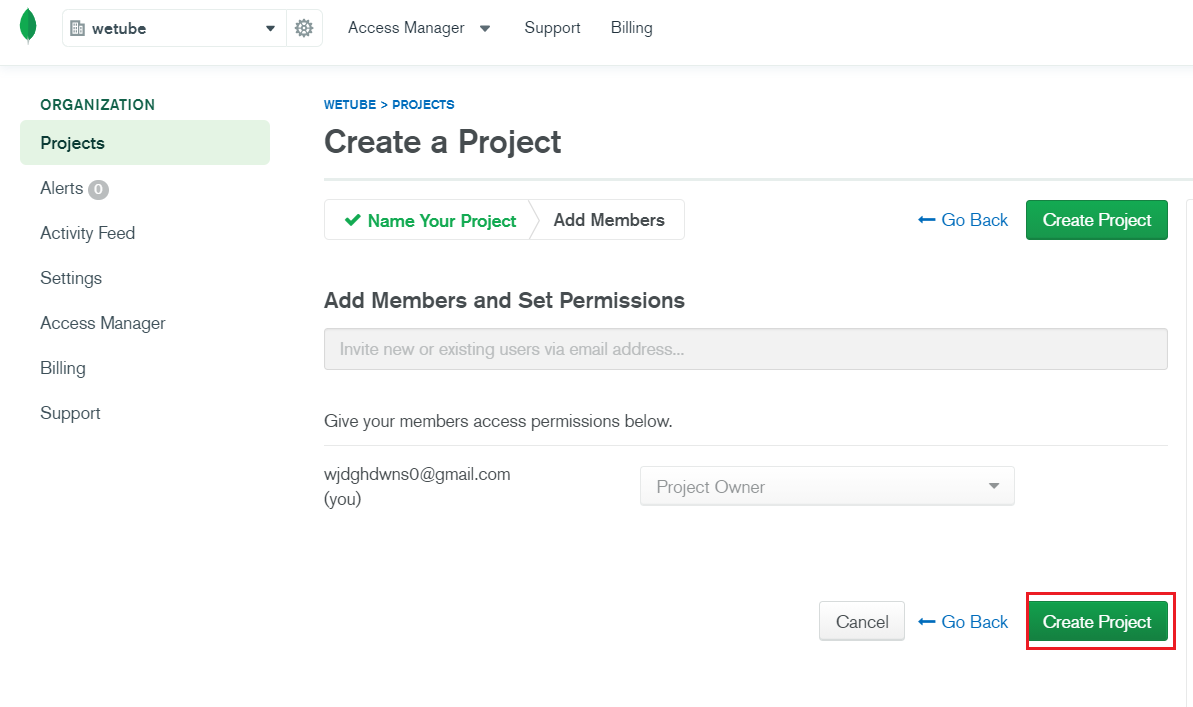Viewport: 1193px width, 707px height.
Task: Open organization settings gear icon
Action: [304, 28]
